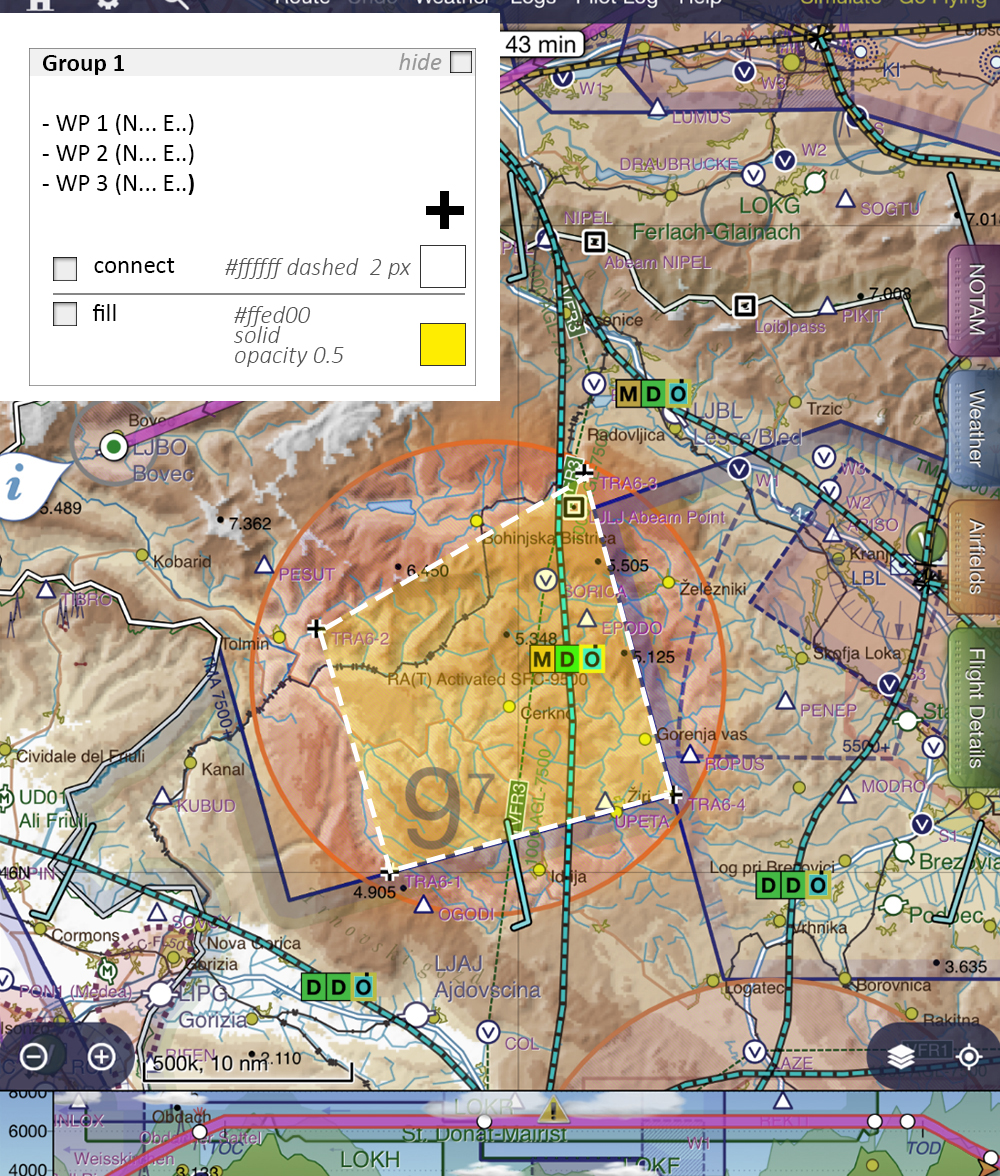Select WP 3 in the Group 1 list
The width and height of the screenshot is (1000, 1176).
(x=118, y=184)
